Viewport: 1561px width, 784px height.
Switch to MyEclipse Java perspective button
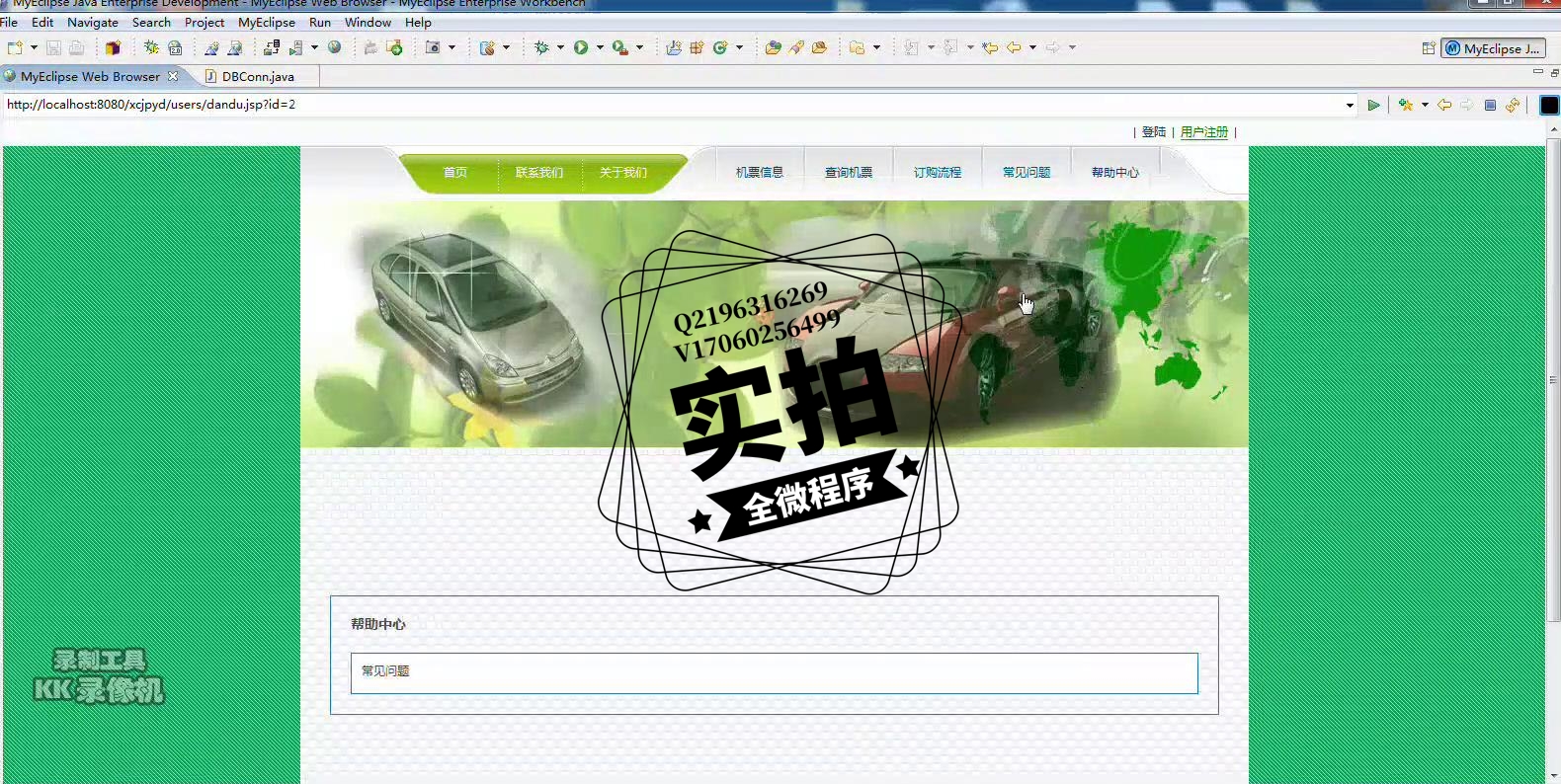(x=1493, y=48)
